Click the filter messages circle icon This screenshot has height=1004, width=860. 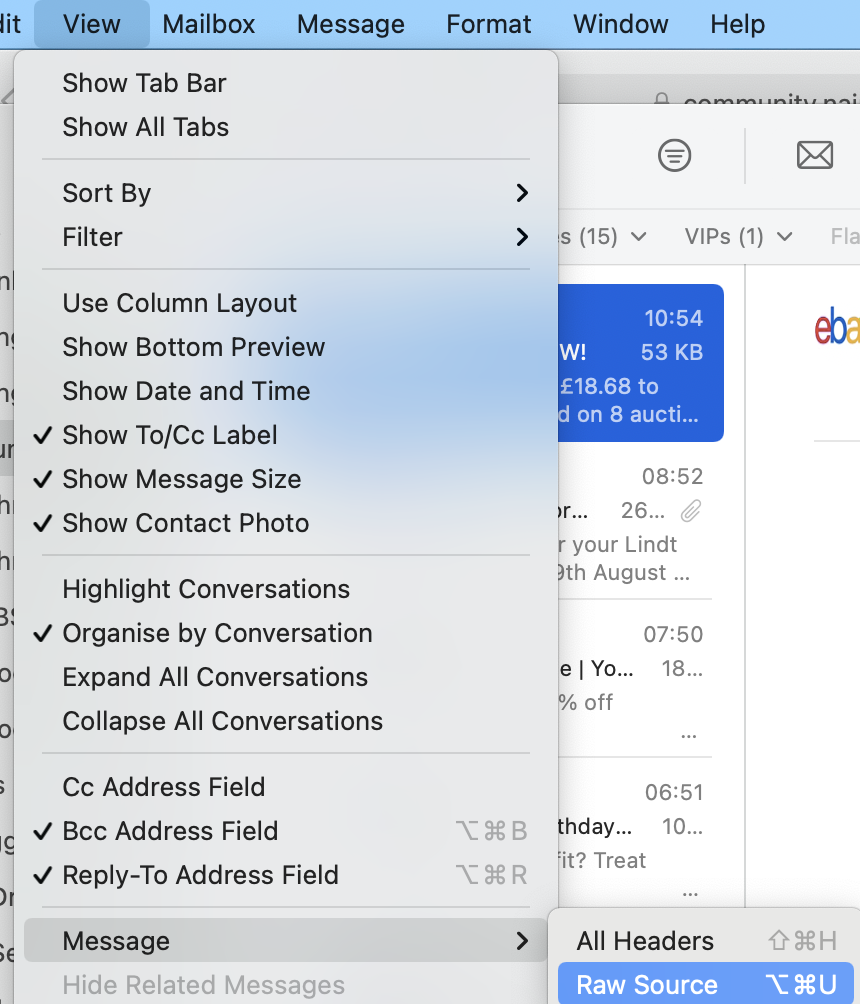[x=675, y=155]
